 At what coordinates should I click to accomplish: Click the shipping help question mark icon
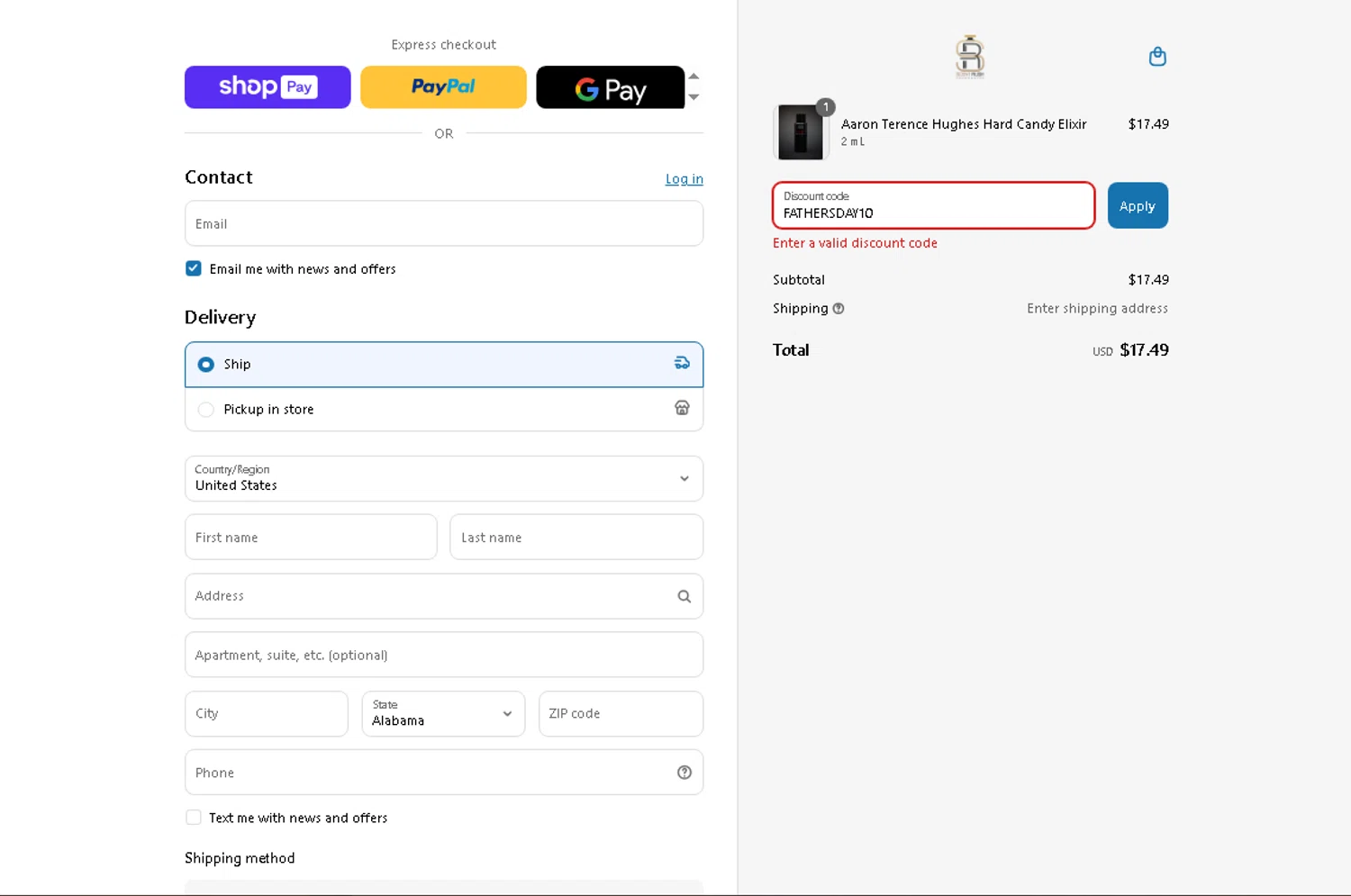(839, 308)
